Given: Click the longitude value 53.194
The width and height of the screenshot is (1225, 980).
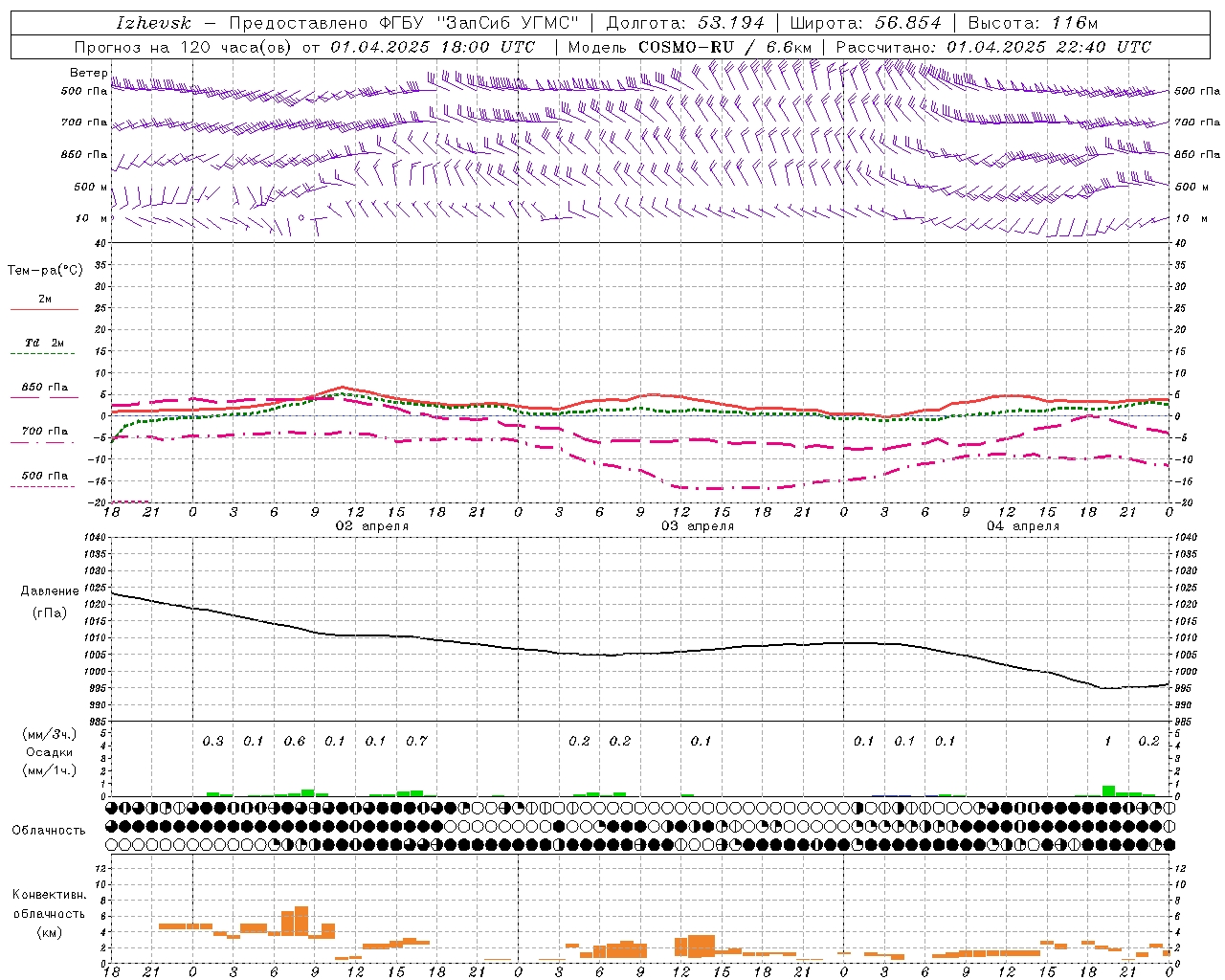Looking at the screenshot, I should coord(729,23).
